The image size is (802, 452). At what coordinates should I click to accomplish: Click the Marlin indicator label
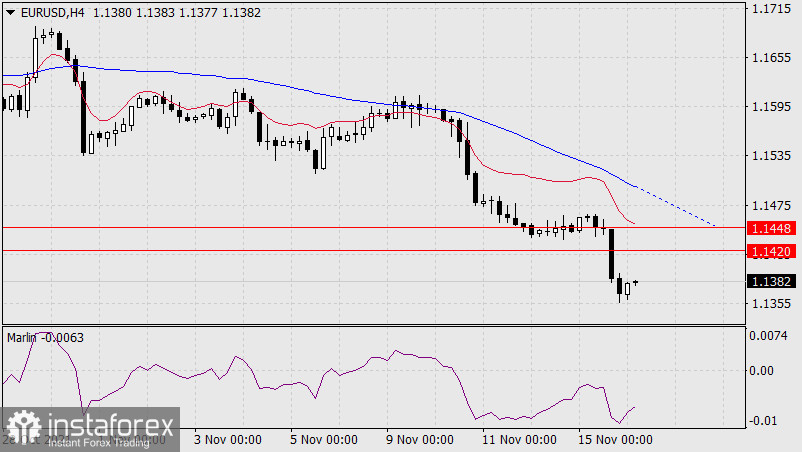[45, 337]
